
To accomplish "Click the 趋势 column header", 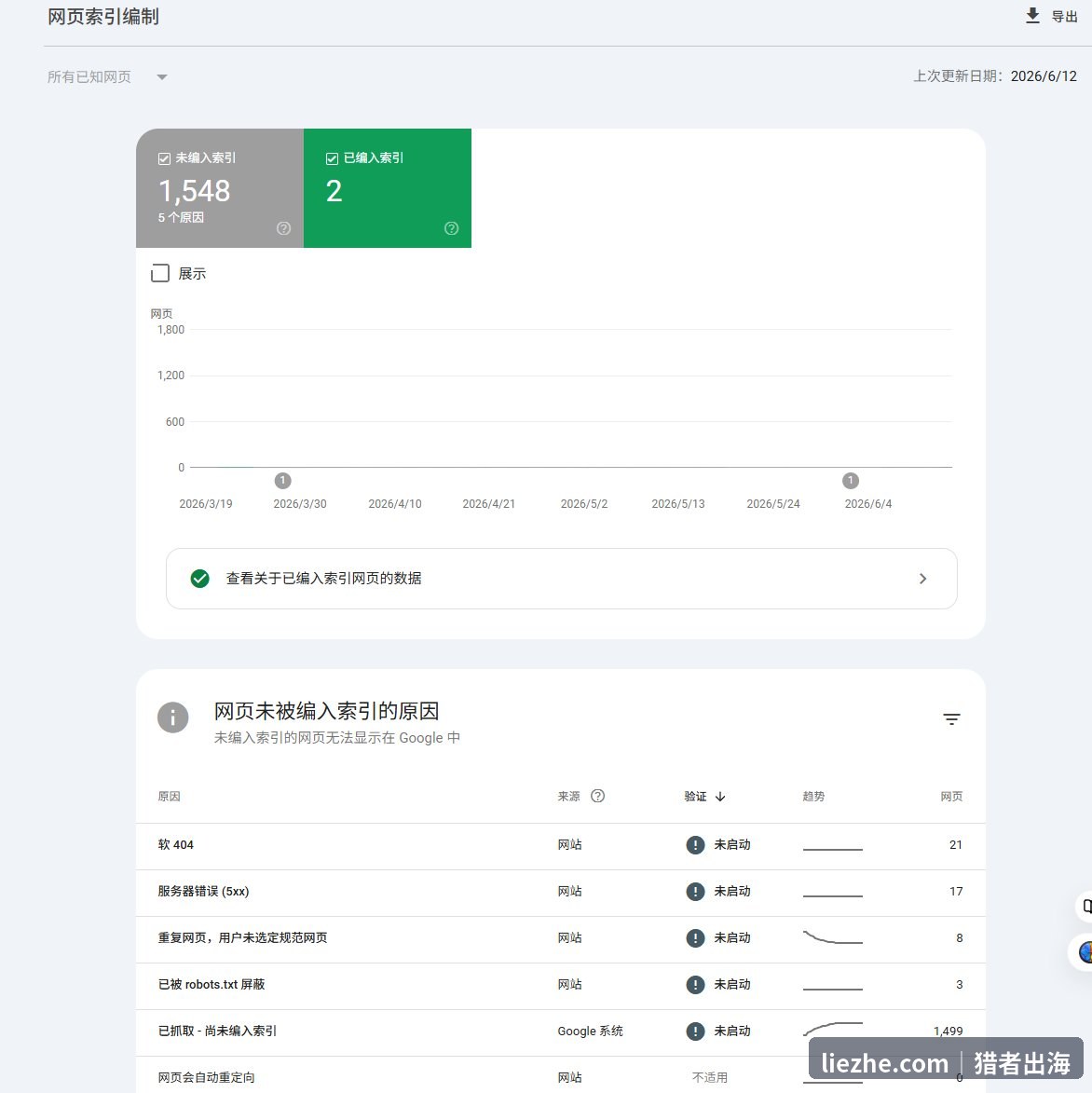I will coord(813,796).
